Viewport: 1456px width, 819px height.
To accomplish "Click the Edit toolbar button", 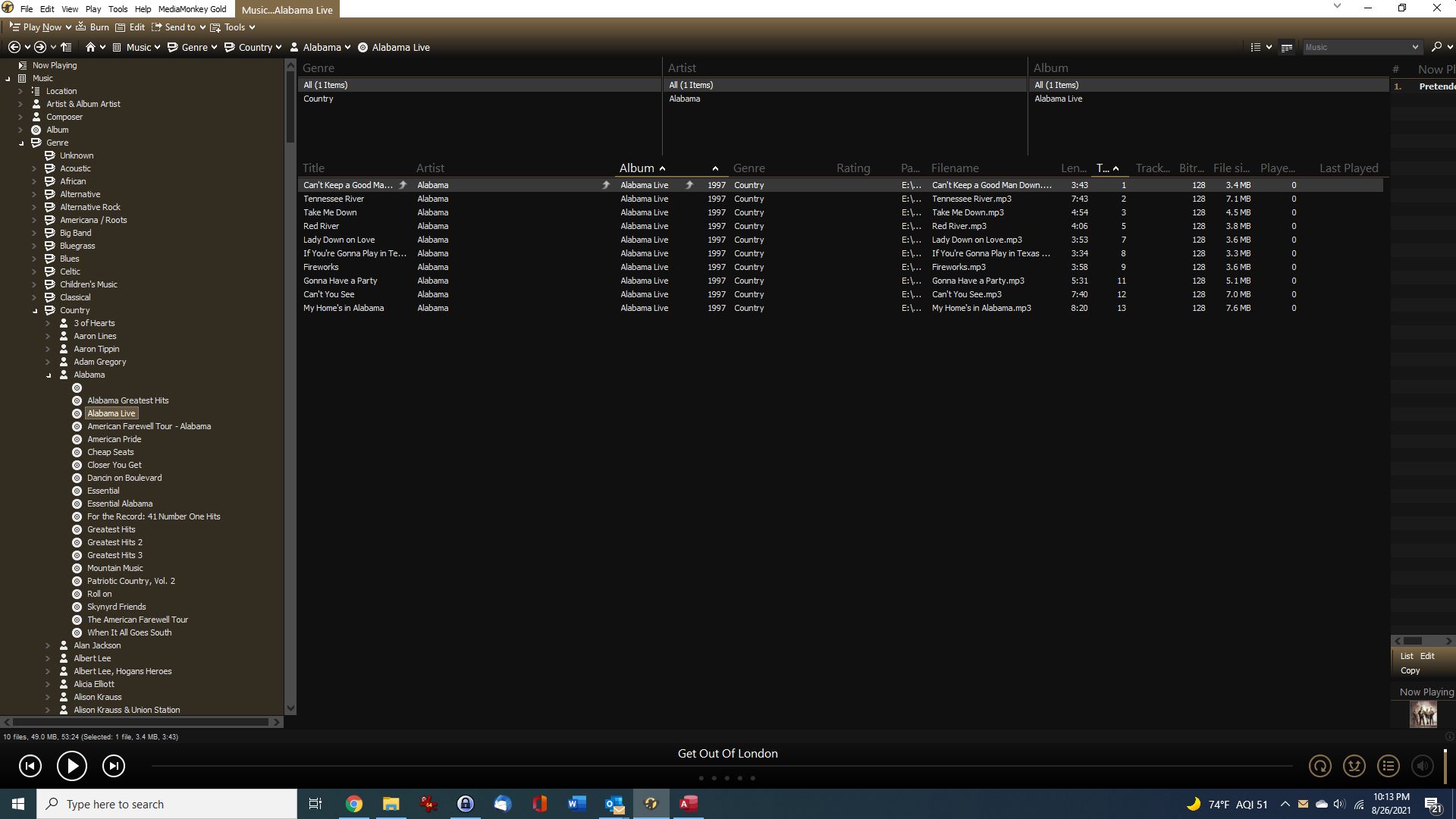I will point(130,27).
